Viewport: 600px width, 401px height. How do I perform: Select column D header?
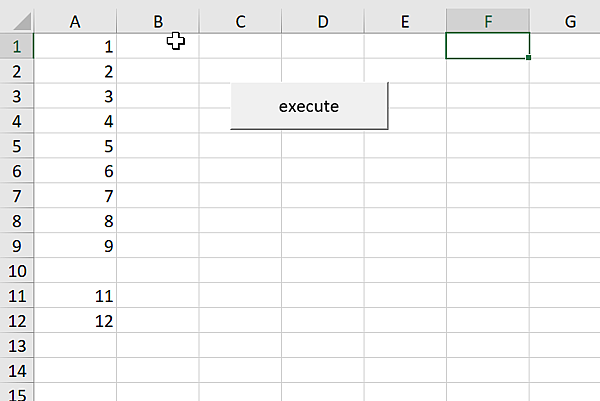(323, 21)
